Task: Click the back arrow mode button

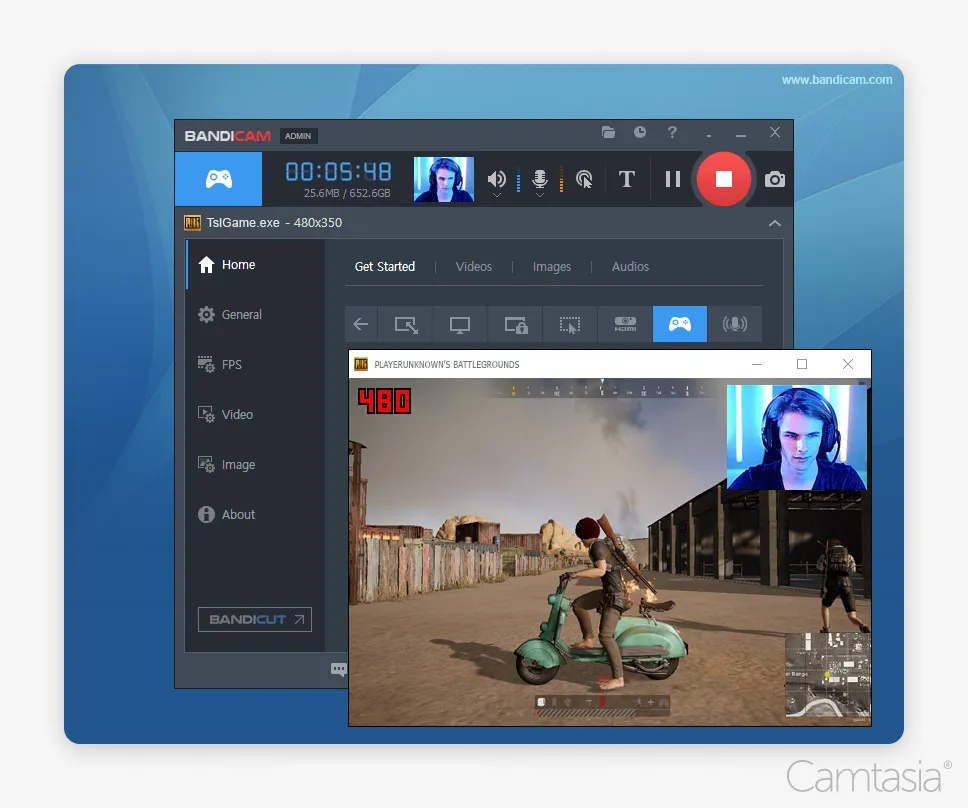Action: click(x=361, y=324)
